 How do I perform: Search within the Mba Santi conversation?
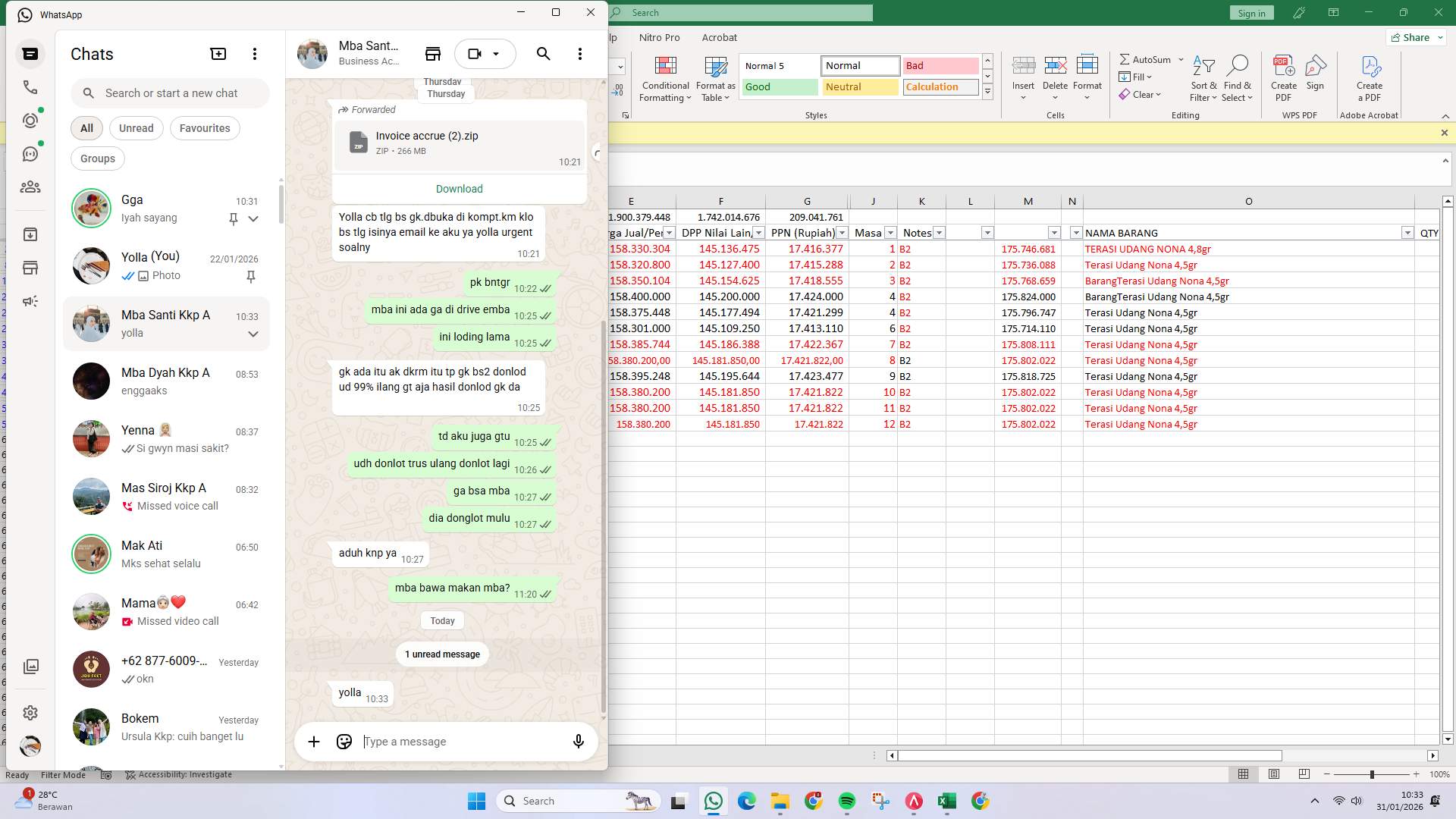click(x=543, y=53)
